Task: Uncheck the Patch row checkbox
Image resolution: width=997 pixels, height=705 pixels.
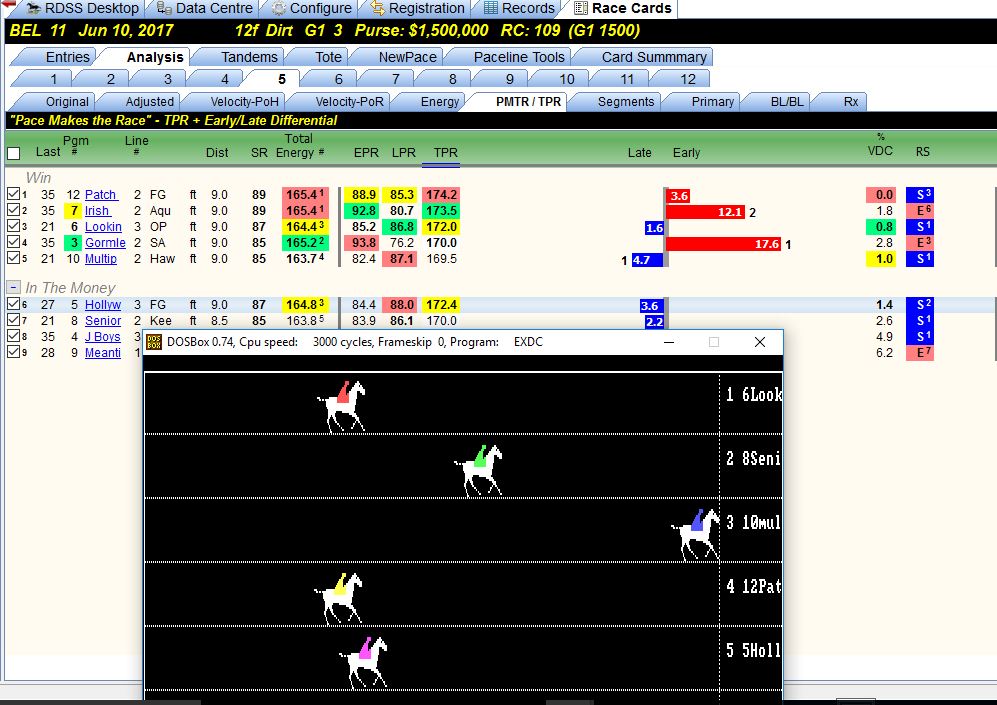Action: coord(13,194)
